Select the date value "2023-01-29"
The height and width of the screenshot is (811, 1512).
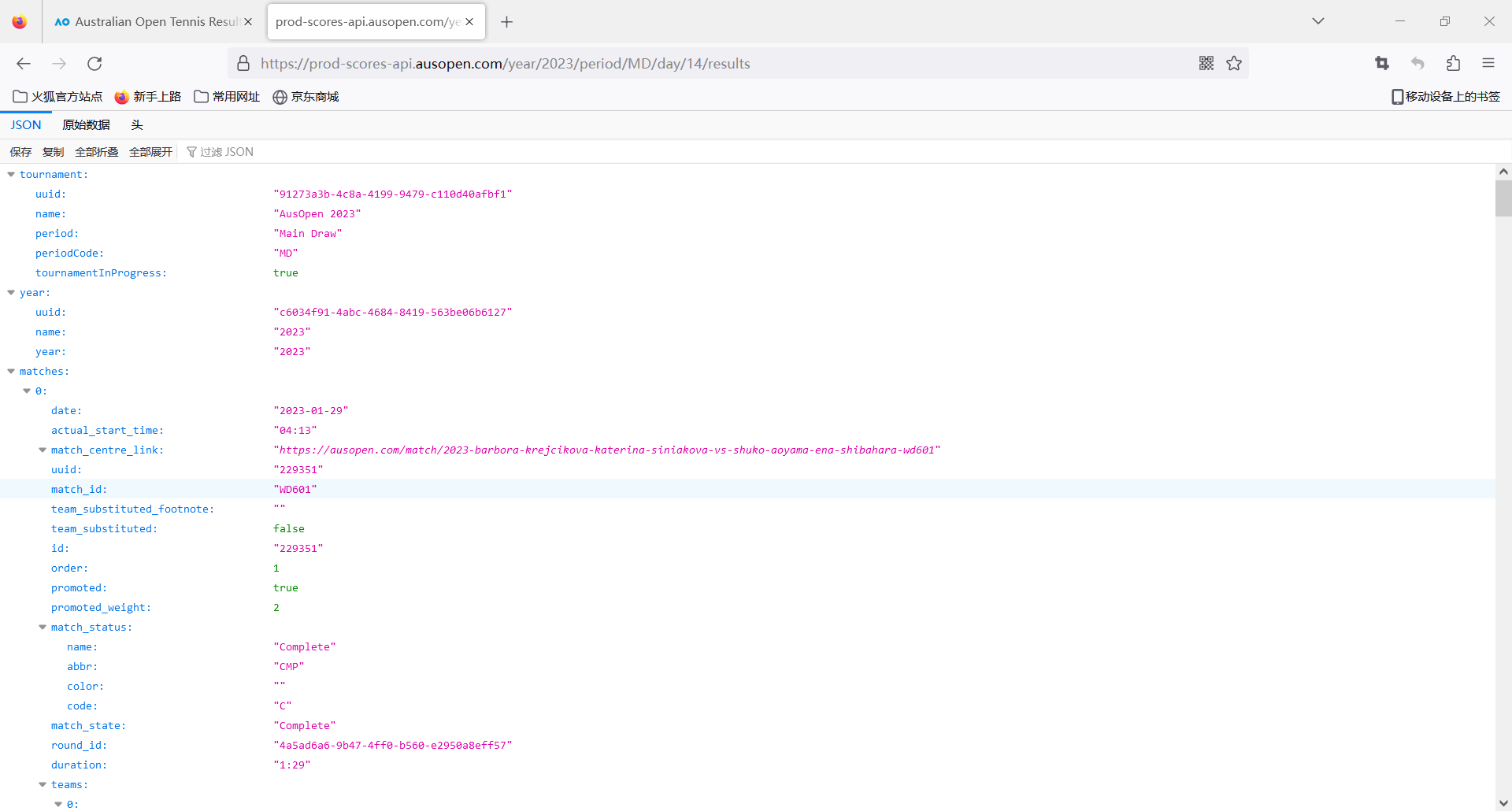coord(311,411)
